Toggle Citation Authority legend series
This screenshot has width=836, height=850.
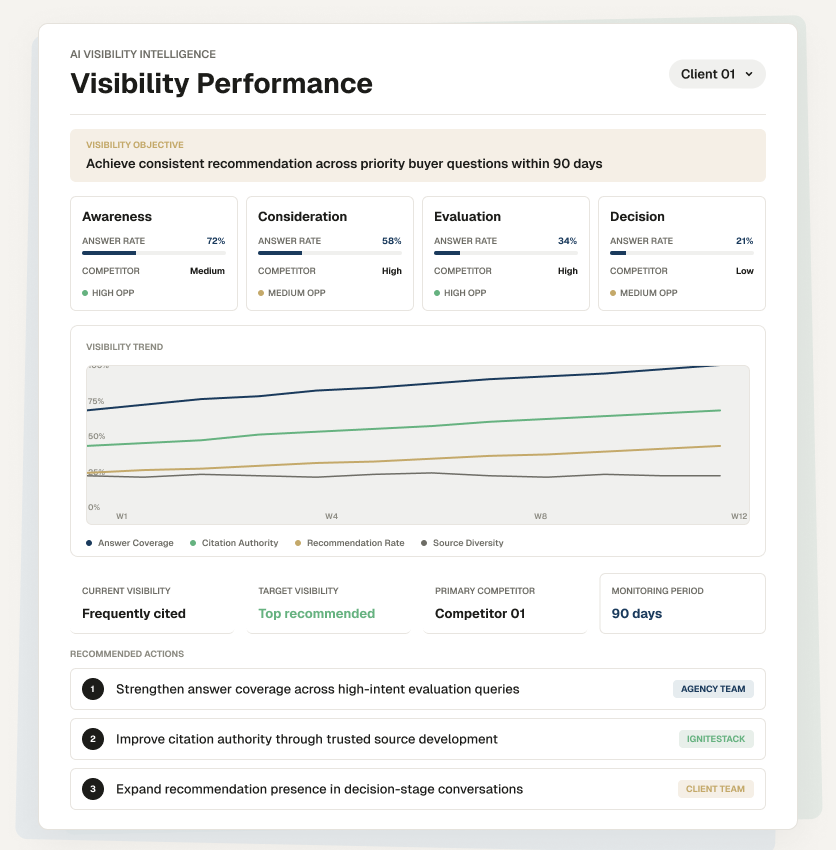pos(234,543)
